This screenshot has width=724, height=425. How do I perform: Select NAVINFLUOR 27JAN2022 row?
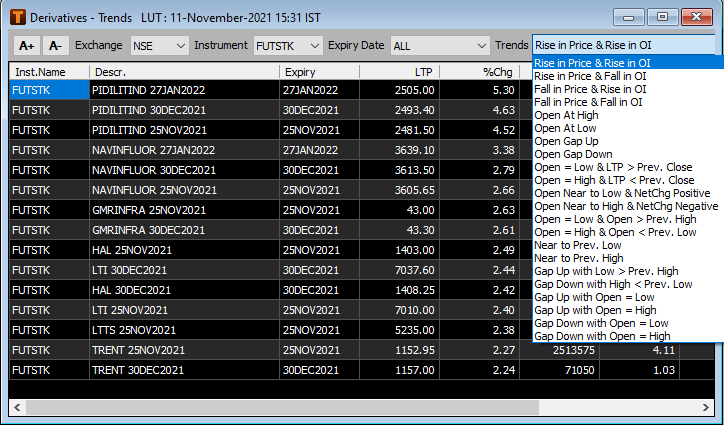coord(271,150)
